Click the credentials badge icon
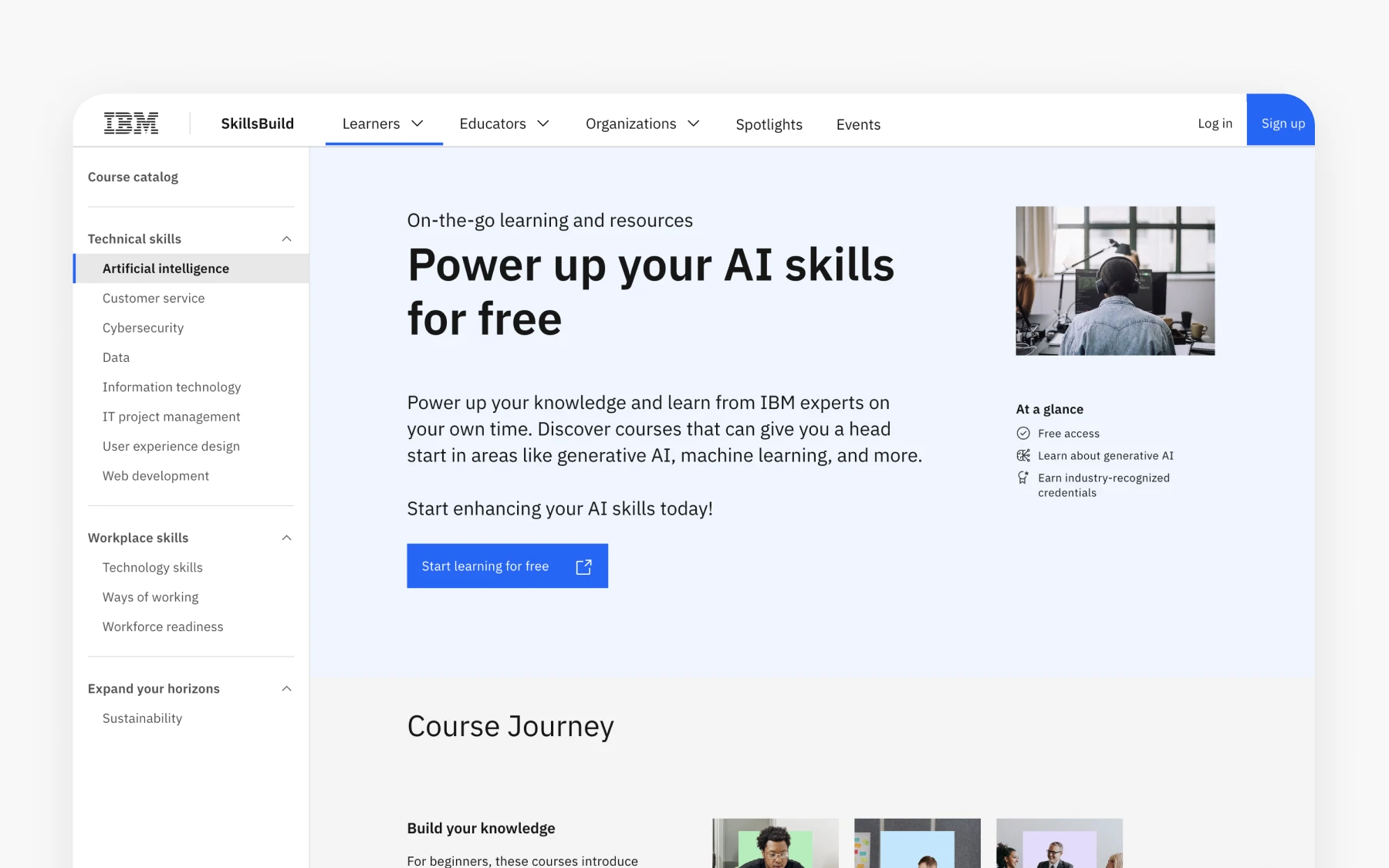 (x=1023, y=478)
